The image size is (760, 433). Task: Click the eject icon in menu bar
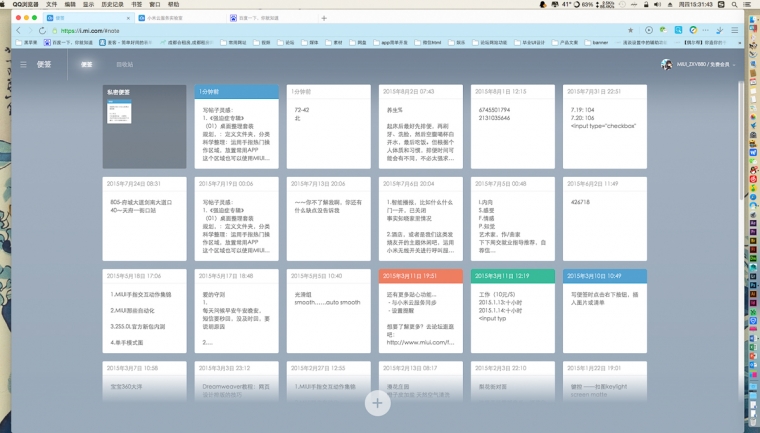pyautogui.click(x=670, y=4)
